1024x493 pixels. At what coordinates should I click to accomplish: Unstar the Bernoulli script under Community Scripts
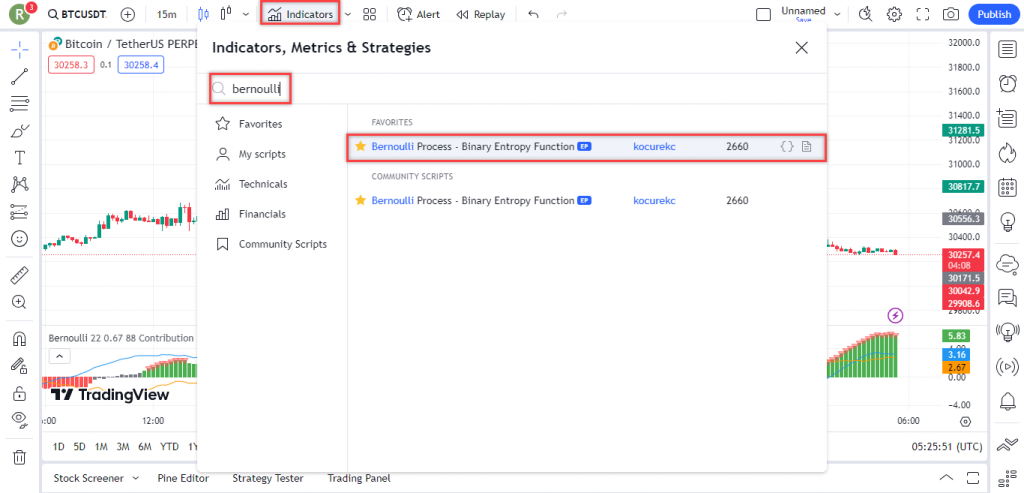point(360,200)
